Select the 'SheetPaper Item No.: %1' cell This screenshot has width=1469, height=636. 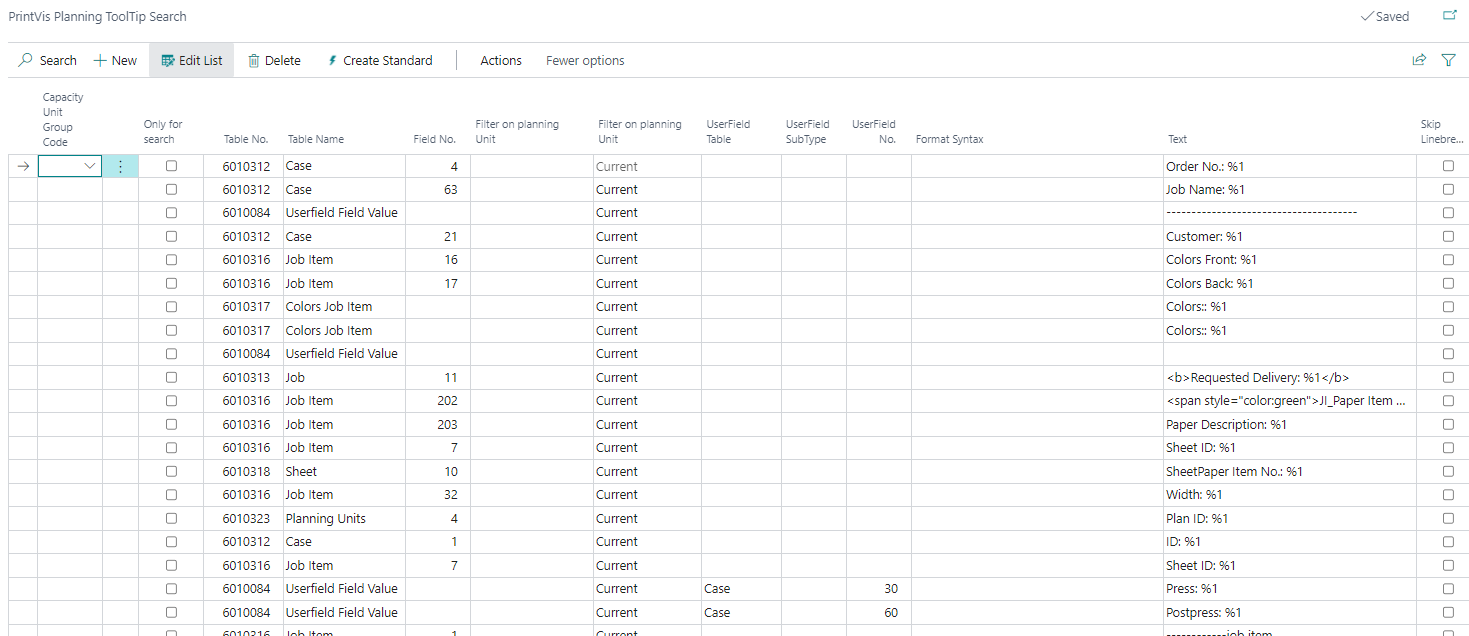pos(1290,472)
